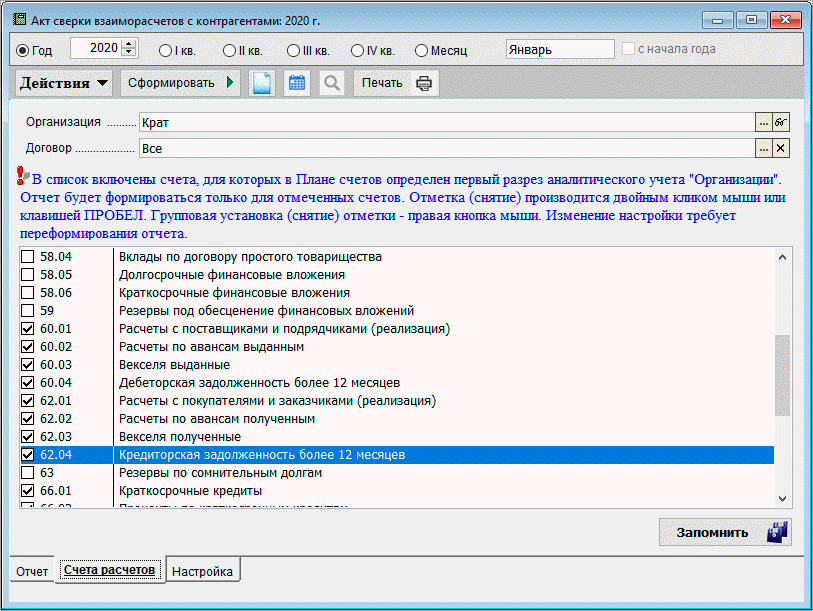Switch to the Отчет tab

pos(32,571)
